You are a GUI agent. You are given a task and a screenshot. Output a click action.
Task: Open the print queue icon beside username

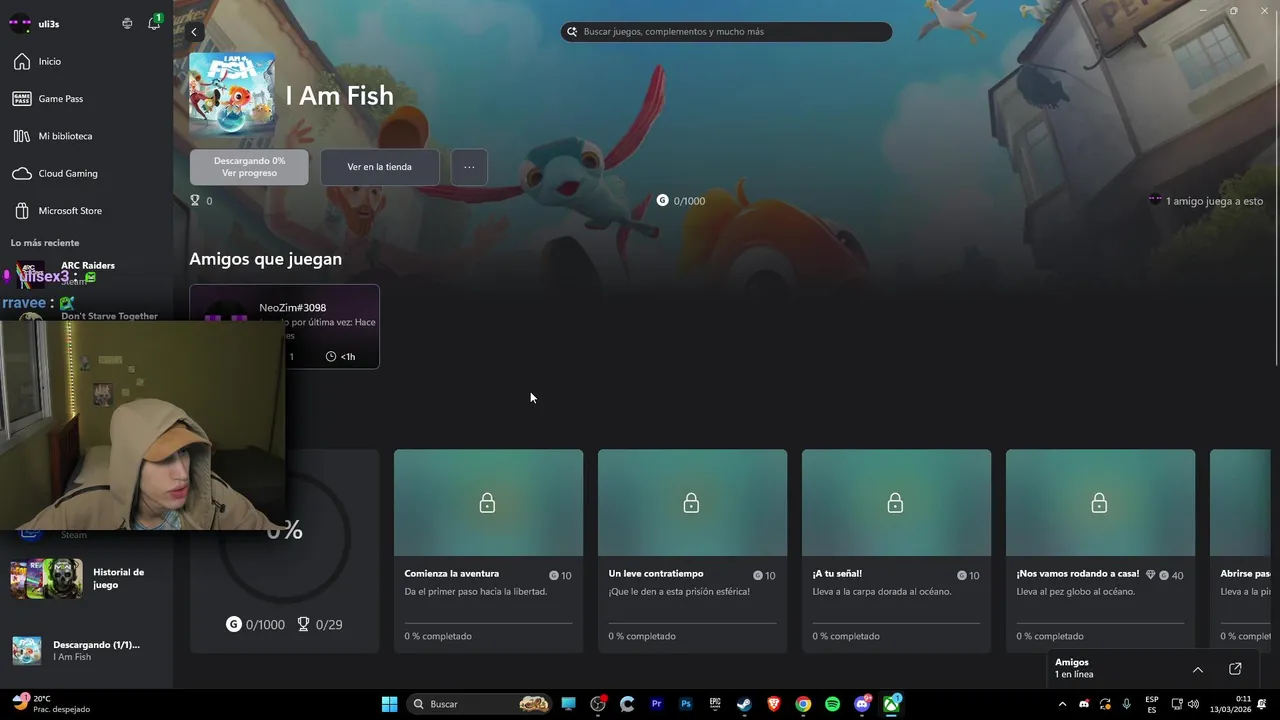pyautogui.click(x=127, y=23)
